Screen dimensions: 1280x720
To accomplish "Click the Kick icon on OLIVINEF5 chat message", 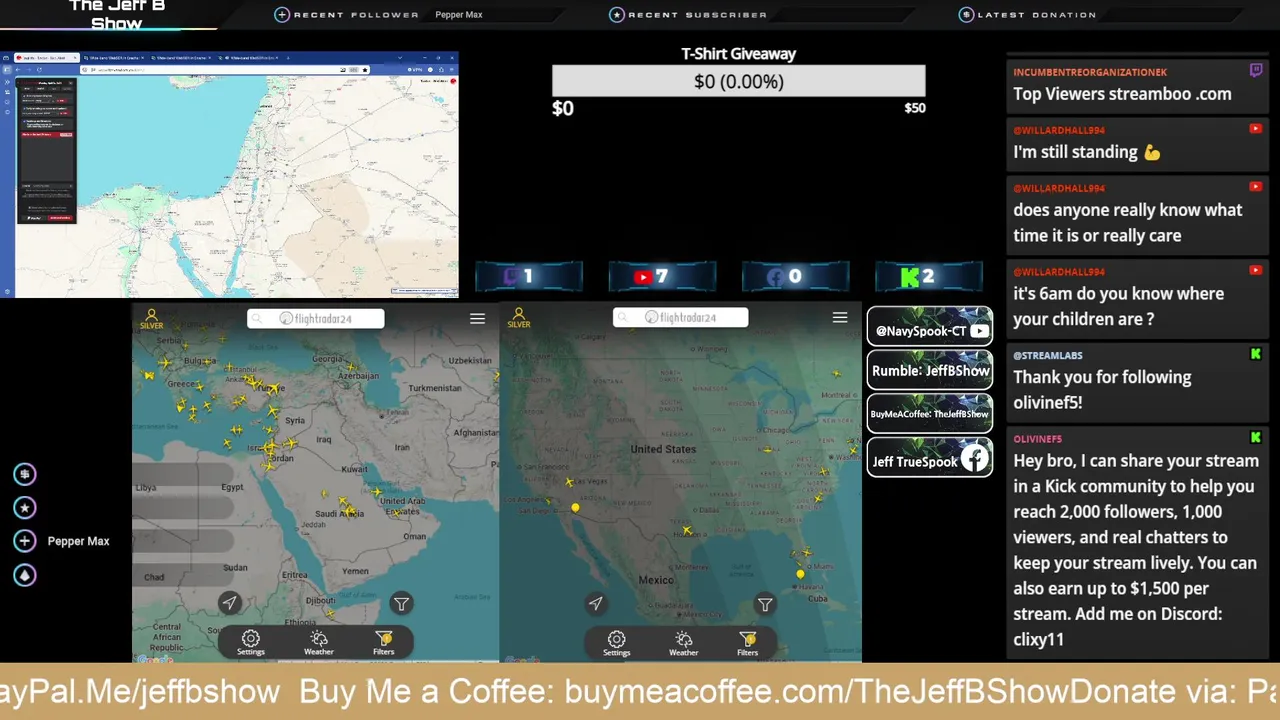I will tap(1255, 437).
